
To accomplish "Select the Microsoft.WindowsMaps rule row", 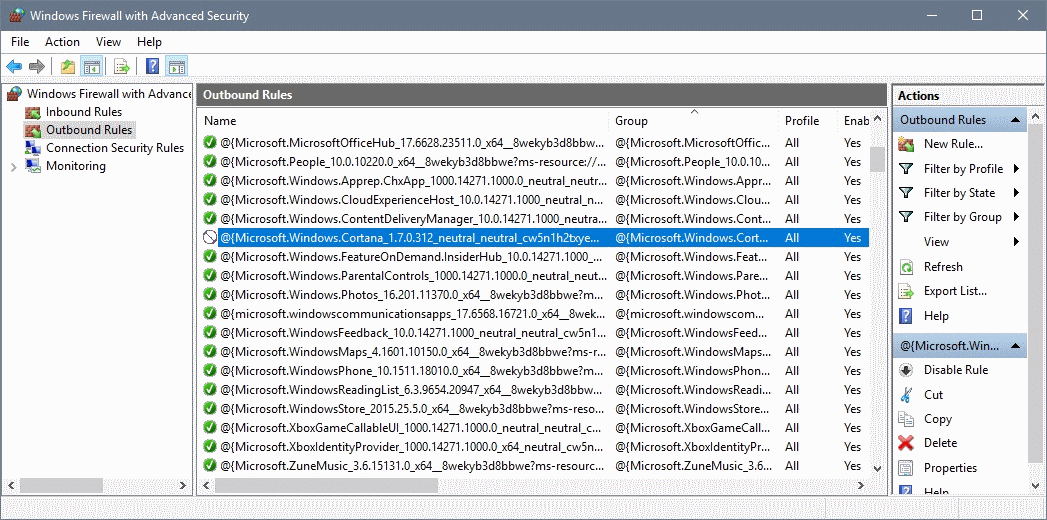I will (x=535, y=352).
